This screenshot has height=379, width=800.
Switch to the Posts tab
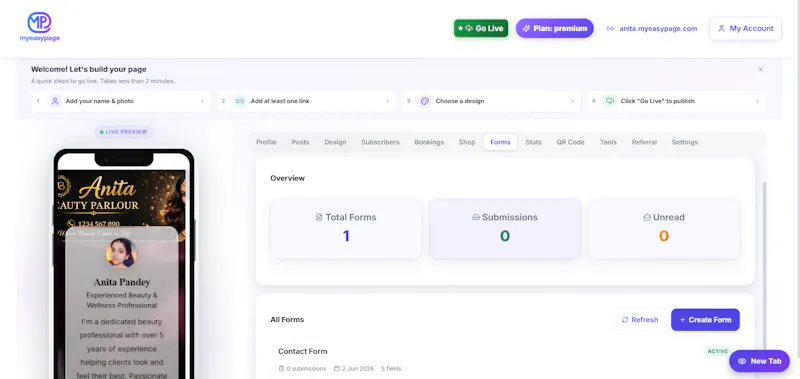click(301, 142)
